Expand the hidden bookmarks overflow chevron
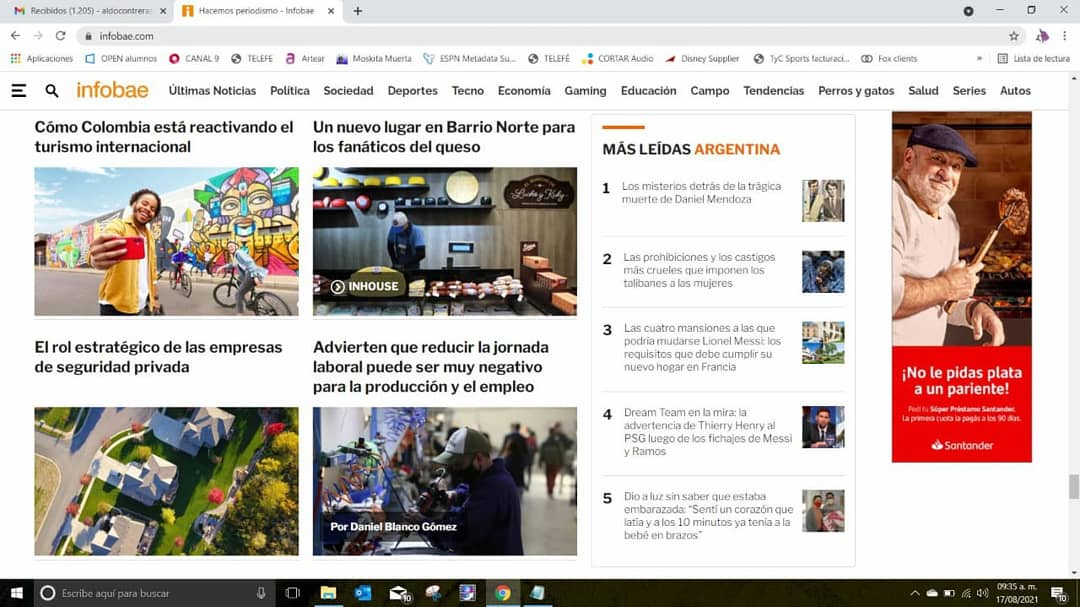The width and height of the screenshot is (1080, 607). [x=979, y=59]
